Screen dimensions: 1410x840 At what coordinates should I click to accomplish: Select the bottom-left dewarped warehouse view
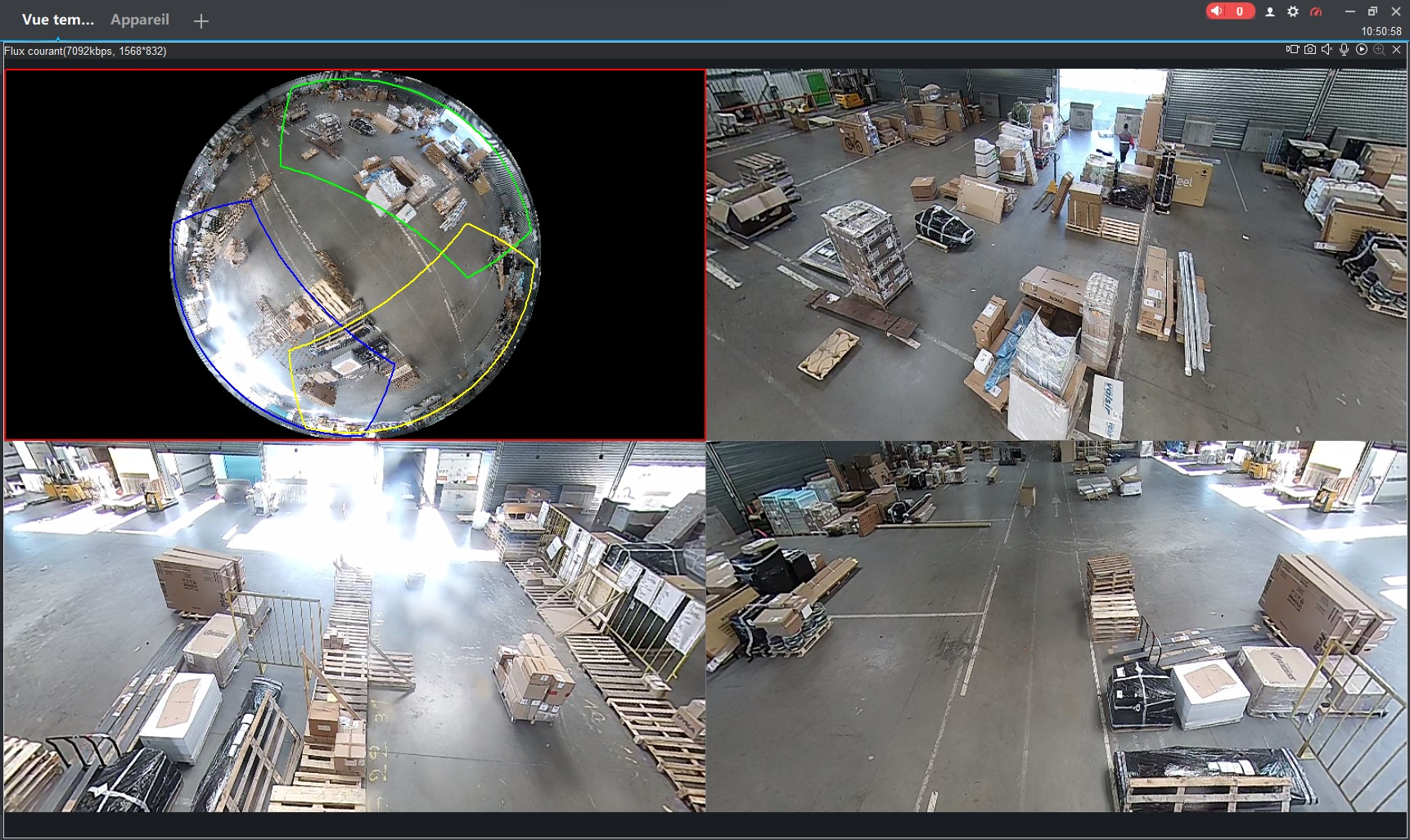click(x=354, y=627)
